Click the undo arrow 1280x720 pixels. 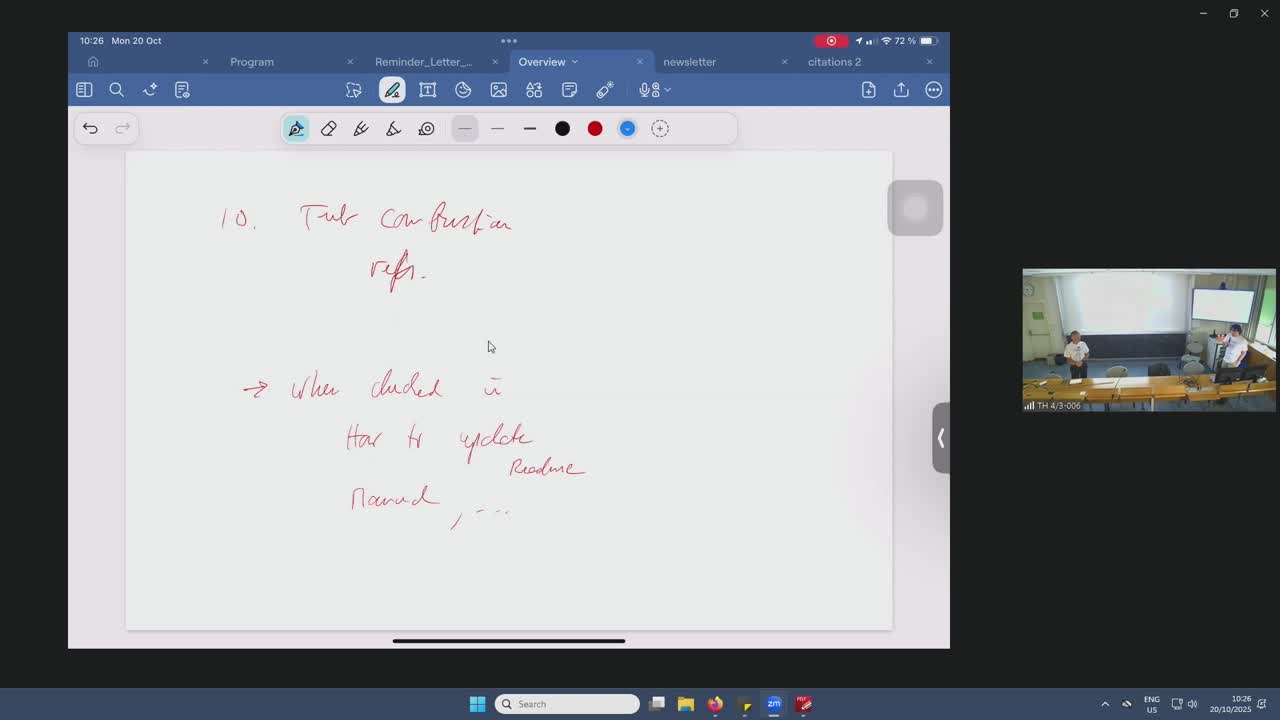90,128
